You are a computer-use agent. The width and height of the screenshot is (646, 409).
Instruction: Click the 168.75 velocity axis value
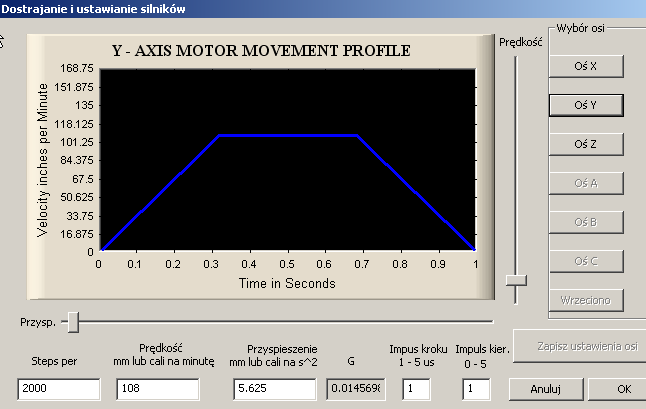point(77,68)
